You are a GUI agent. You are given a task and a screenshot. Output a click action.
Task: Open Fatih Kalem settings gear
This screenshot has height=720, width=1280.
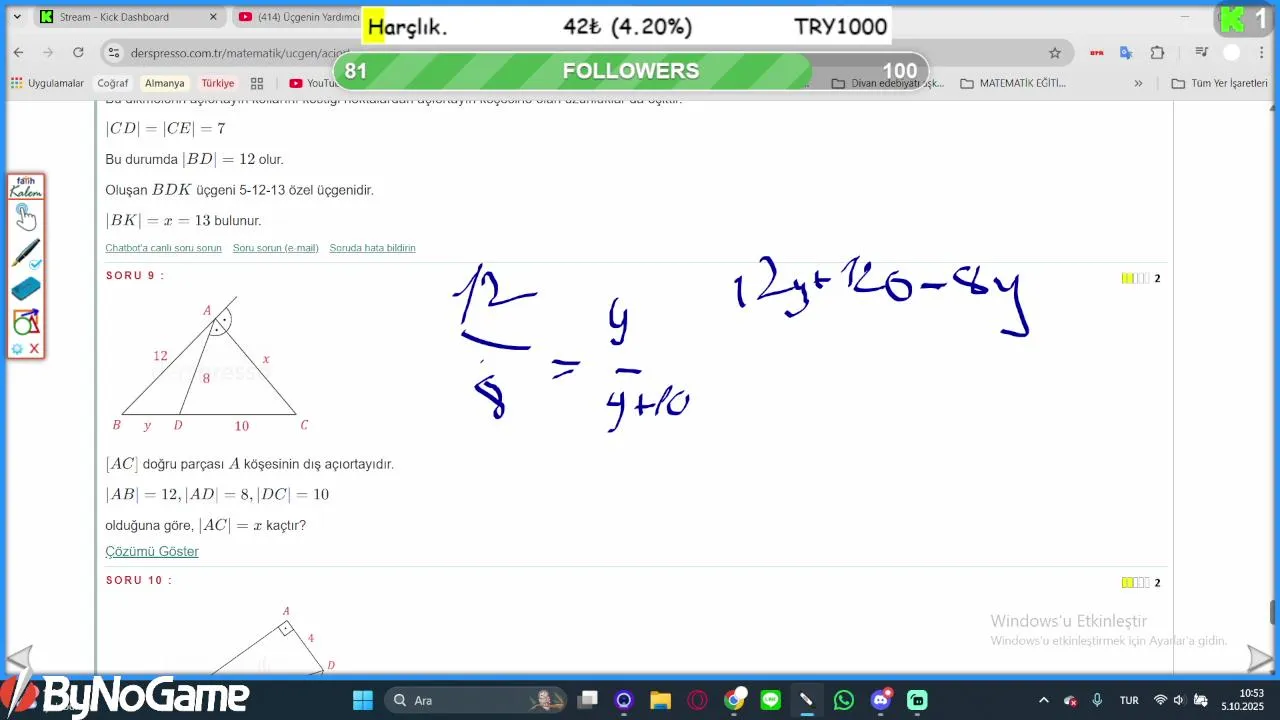click(17, 349)
